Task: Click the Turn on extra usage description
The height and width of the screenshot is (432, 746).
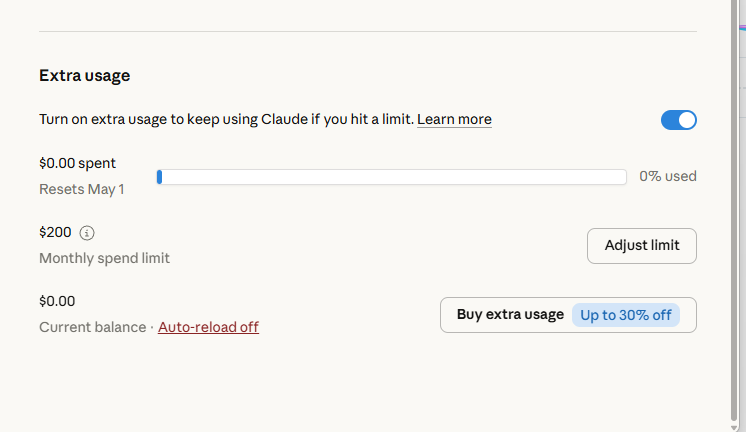Action: (226, 119)
